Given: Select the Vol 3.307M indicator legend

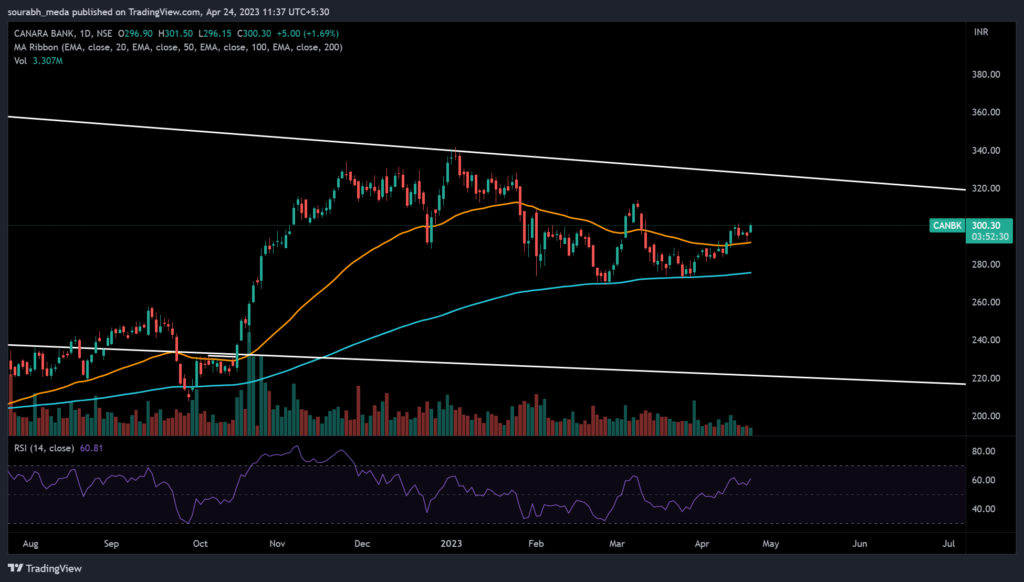Looking at the screenshot, I should (x=39, y=61).
